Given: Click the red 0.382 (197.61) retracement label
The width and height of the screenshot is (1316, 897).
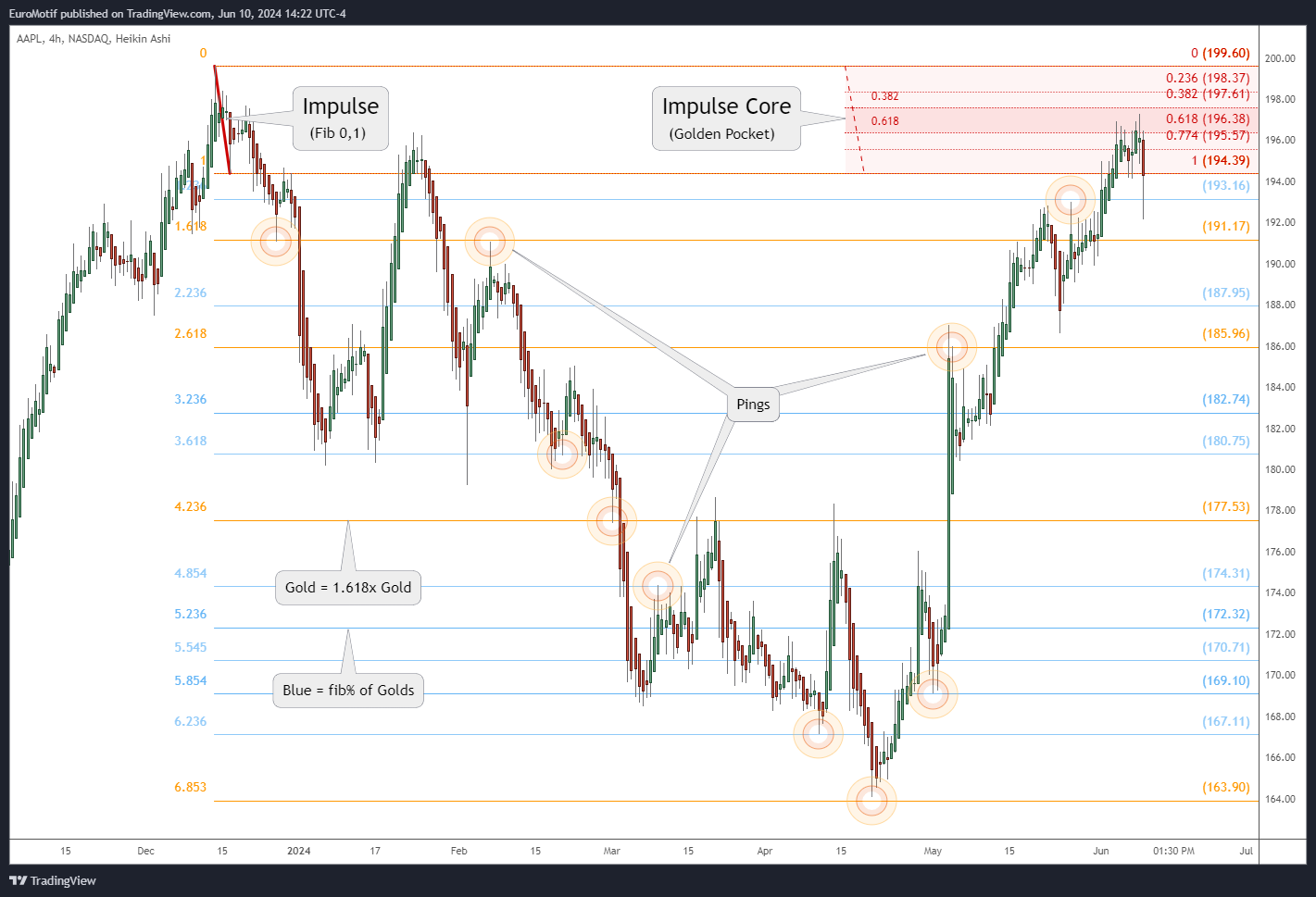Looking at the screenshot, I should point(1208,93).
